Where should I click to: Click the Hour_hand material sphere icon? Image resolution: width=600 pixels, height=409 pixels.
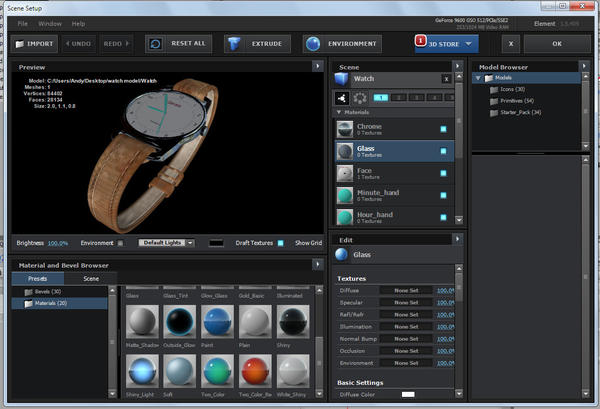[x=345, y=217]
